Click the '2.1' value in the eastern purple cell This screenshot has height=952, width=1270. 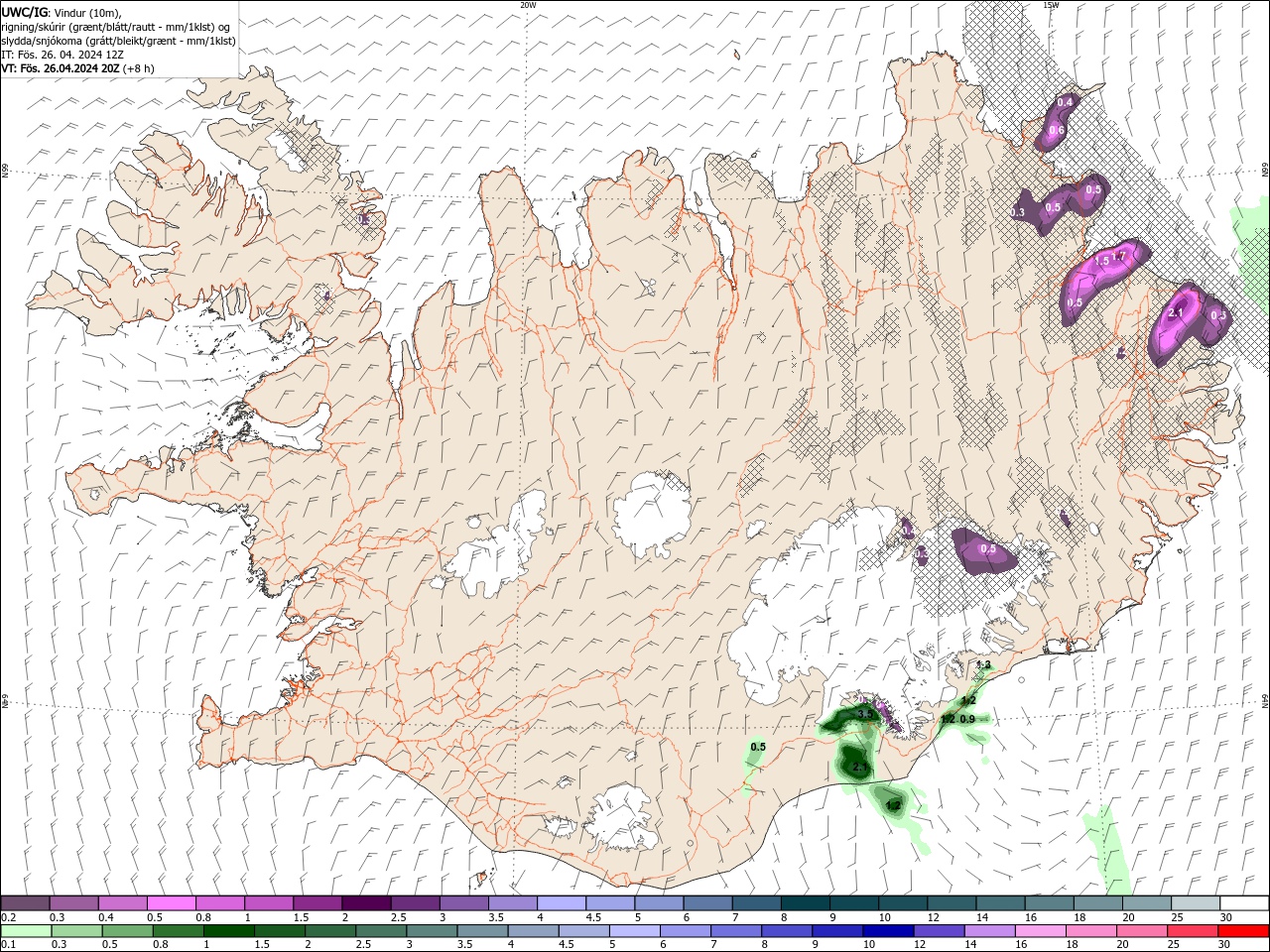[1177, 312]
